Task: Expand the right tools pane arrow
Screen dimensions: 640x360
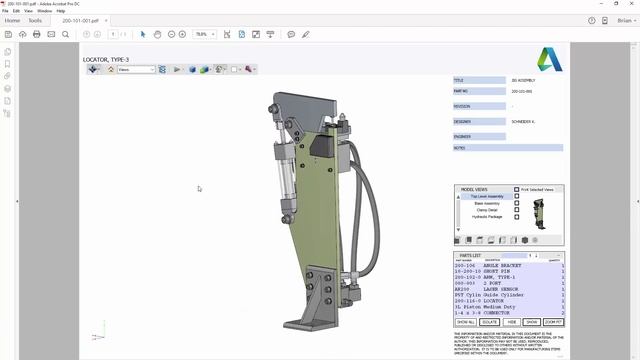Action: point(638,201)
